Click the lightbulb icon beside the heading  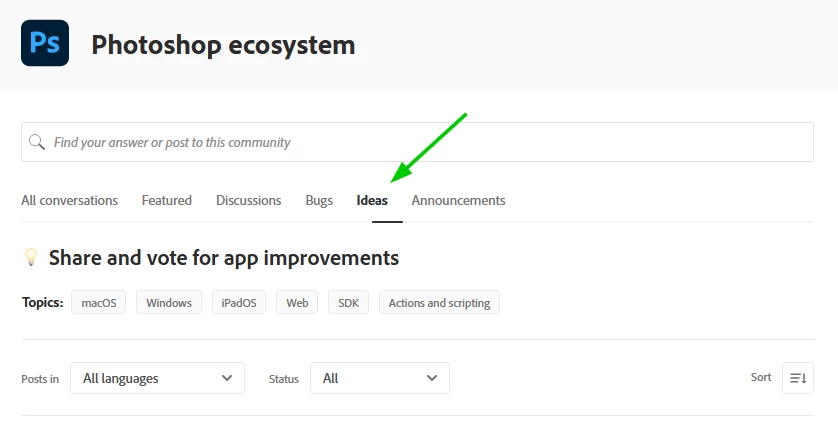[31, 258]
